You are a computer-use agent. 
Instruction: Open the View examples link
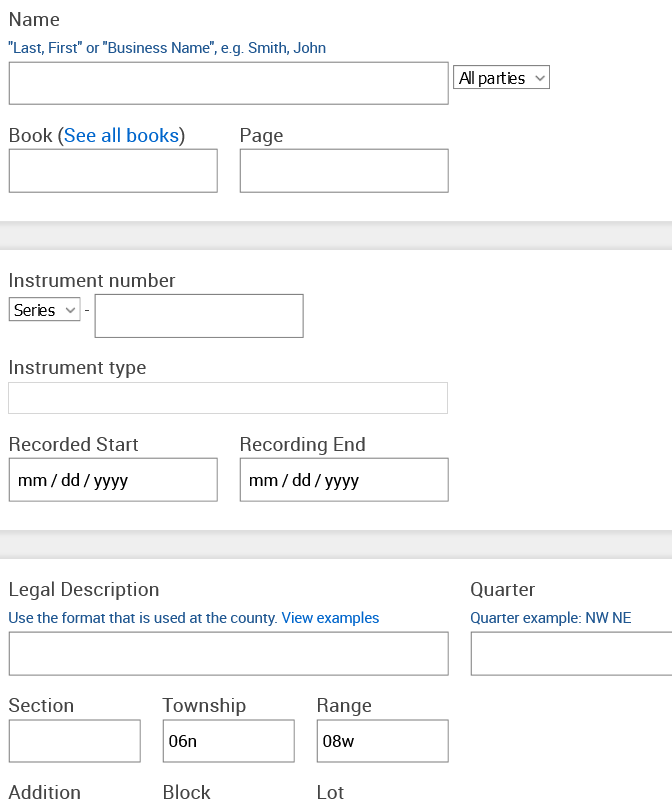pos(330,618)
